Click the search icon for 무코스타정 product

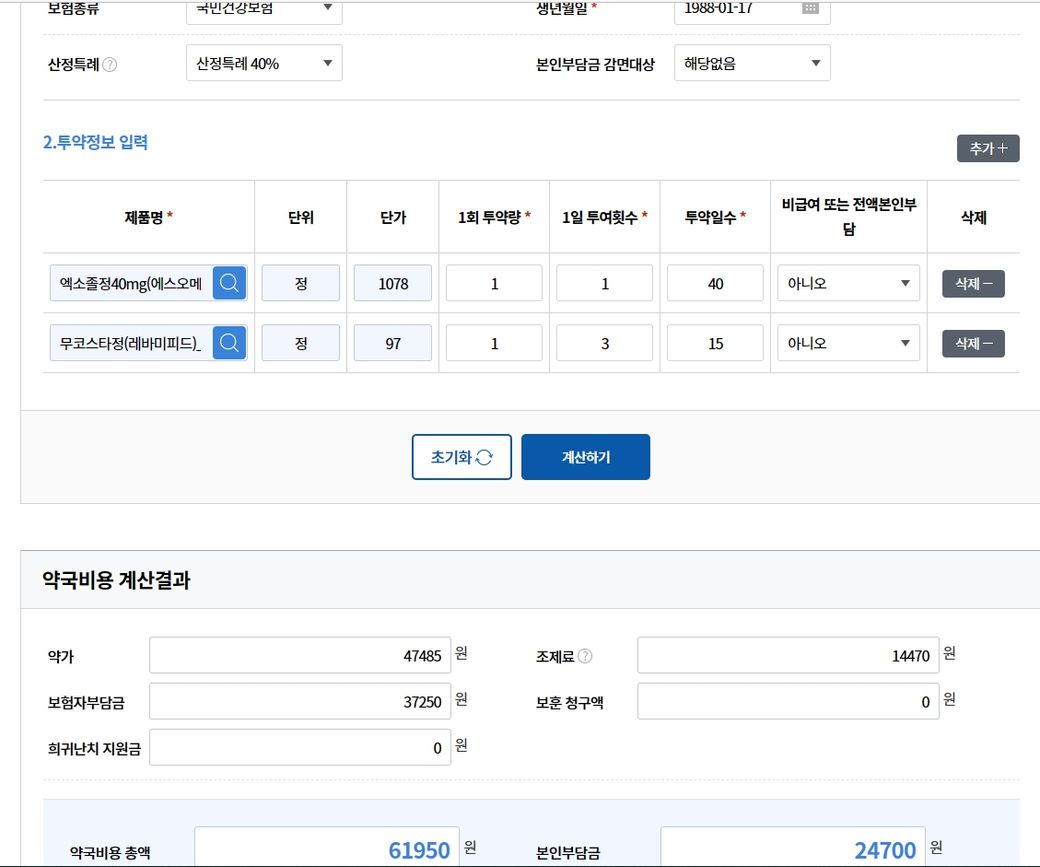(x=229, y=344)
